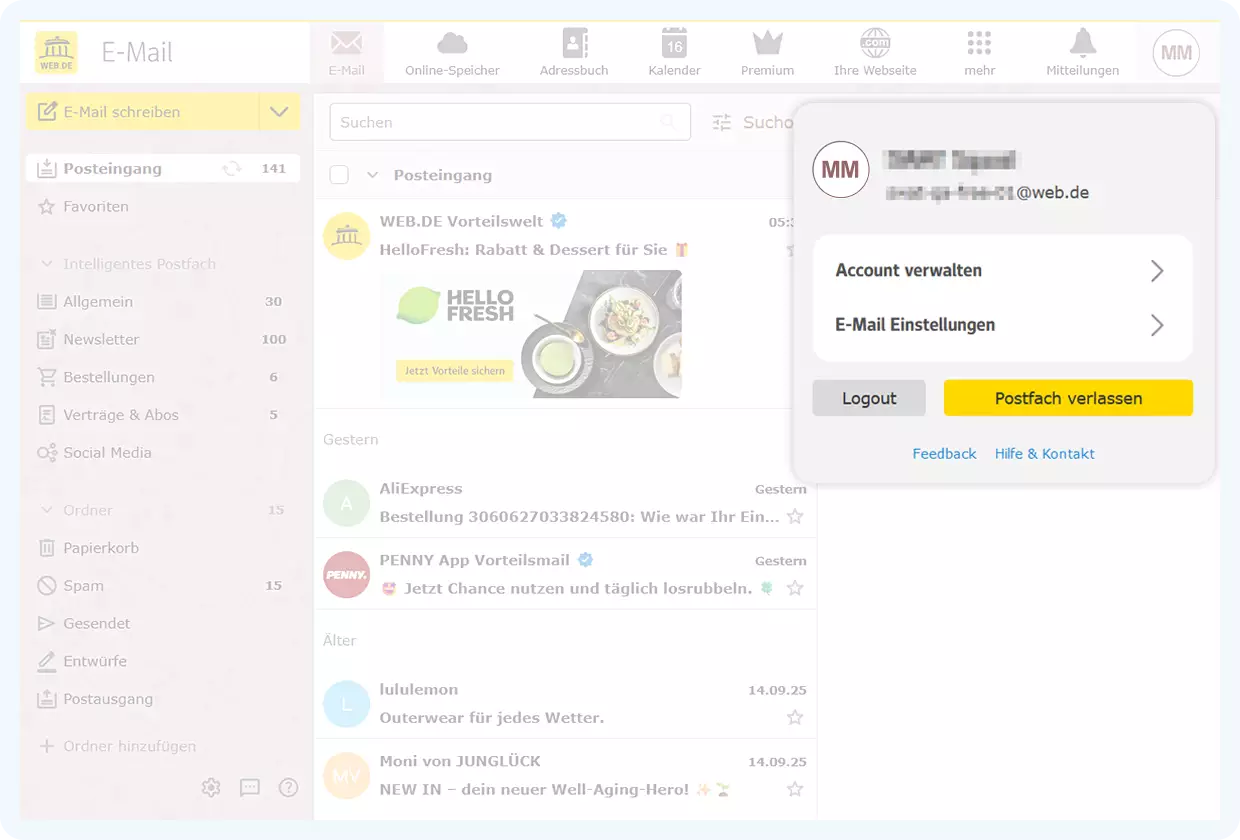Star the lululemon email
1240x840 pixels.
[795, 717]
